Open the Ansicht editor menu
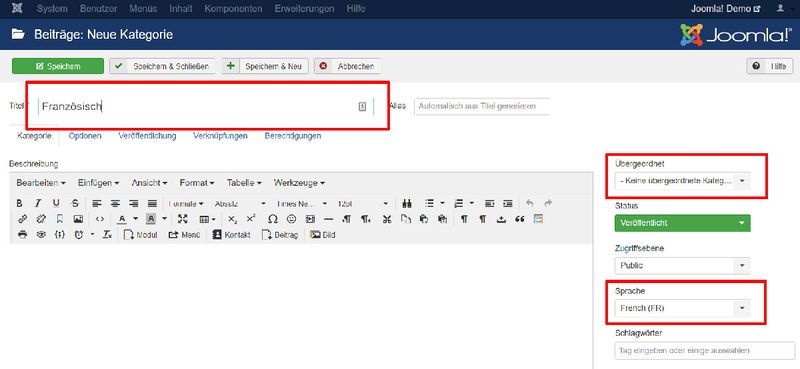The image size is (800, 369). (149, 183)
